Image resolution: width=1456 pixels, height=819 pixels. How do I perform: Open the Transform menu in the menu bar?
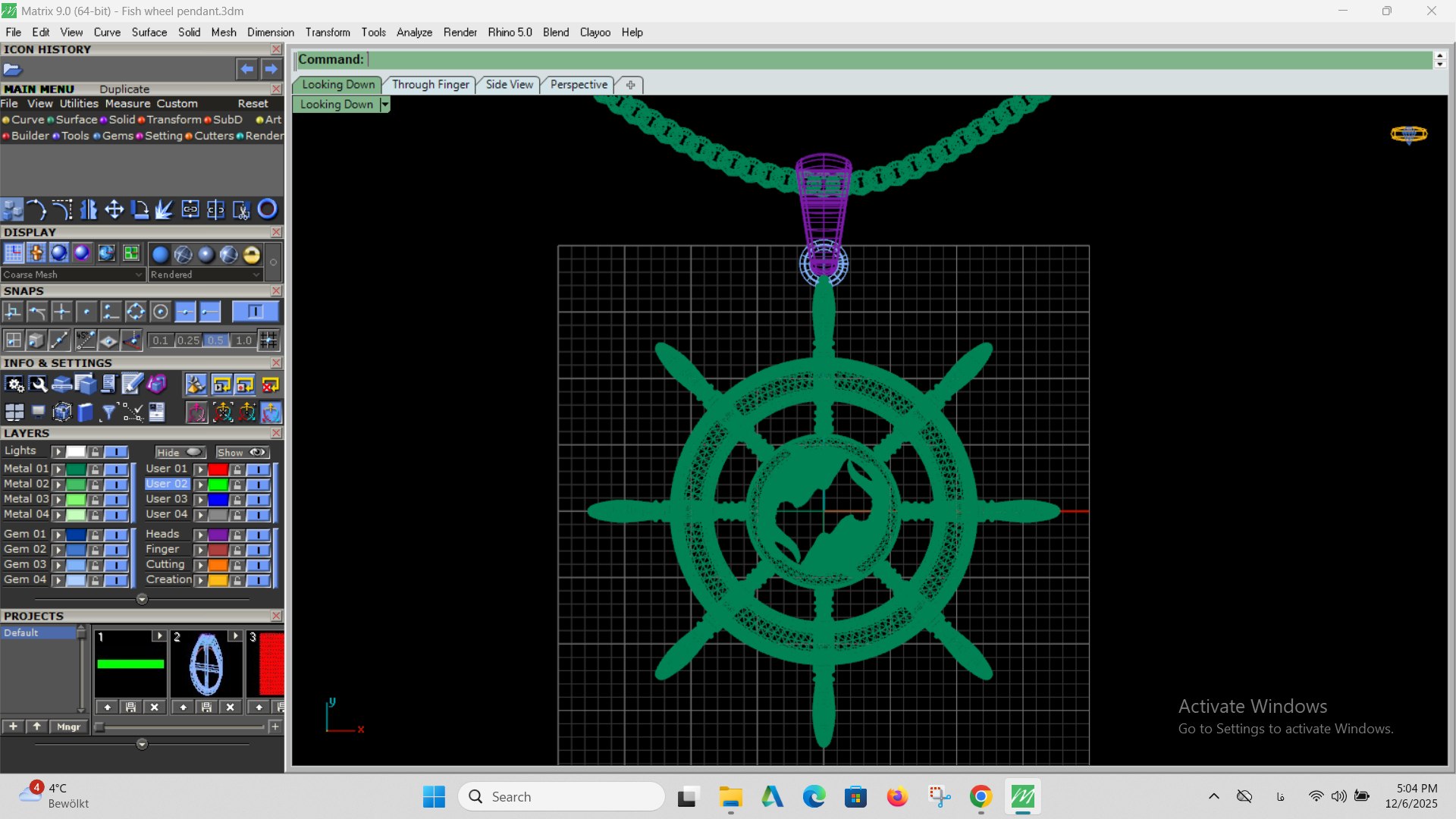tap(328, 32)
